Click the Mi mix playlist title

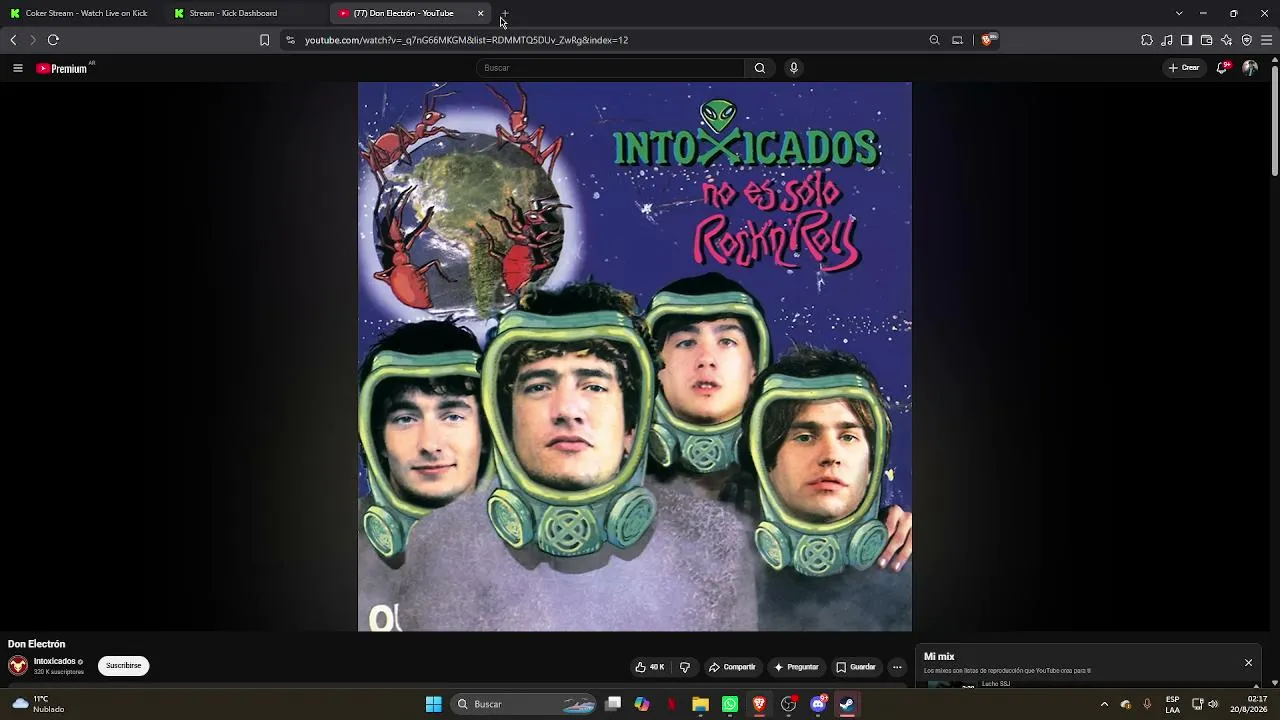point(939,657)
